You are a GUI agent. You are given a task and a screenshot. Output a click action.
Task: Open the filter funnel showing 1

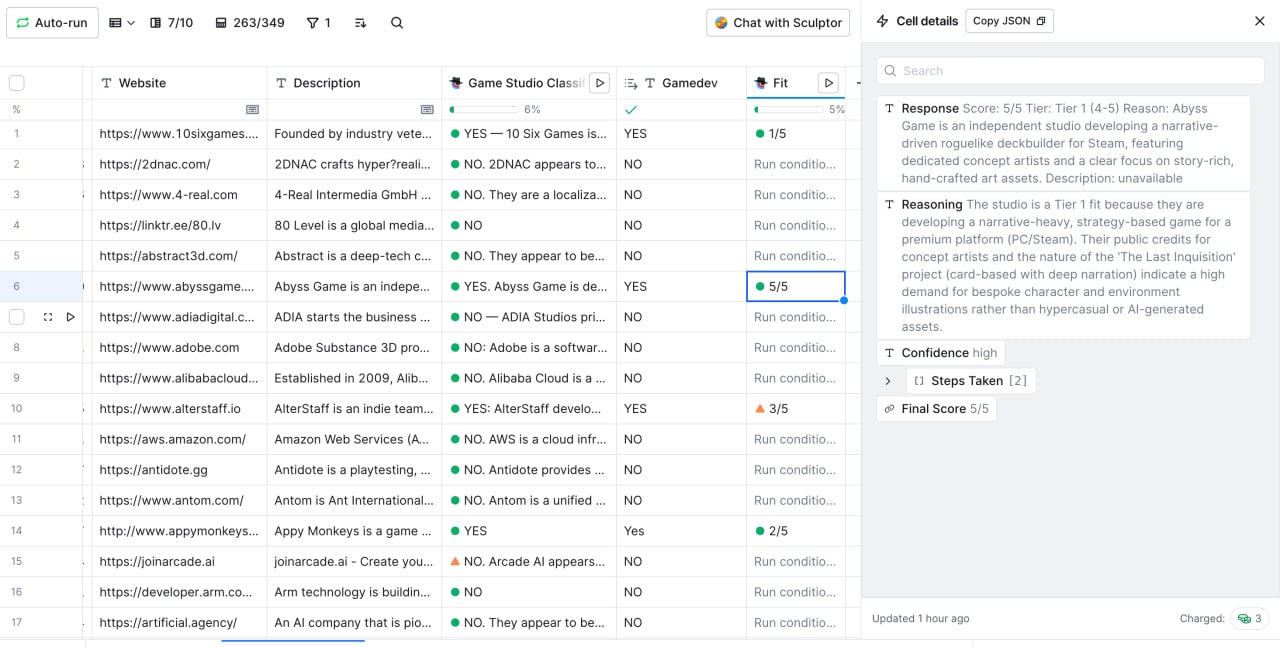point(318,23)
